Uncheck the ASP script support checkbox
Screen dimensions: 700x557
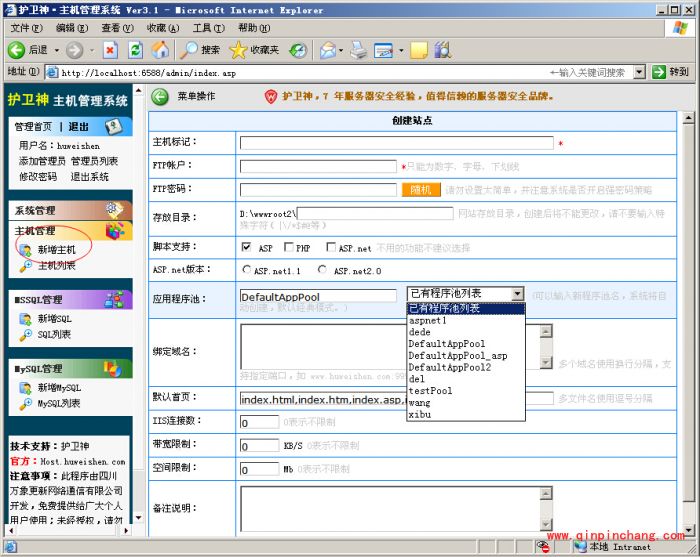[246, 247]
